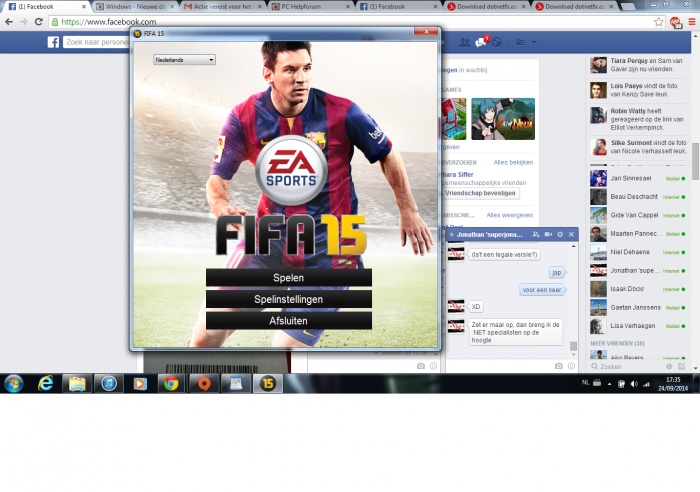Click Alles weergeven link
The image size is (700, 492).
tap(509, 215)
